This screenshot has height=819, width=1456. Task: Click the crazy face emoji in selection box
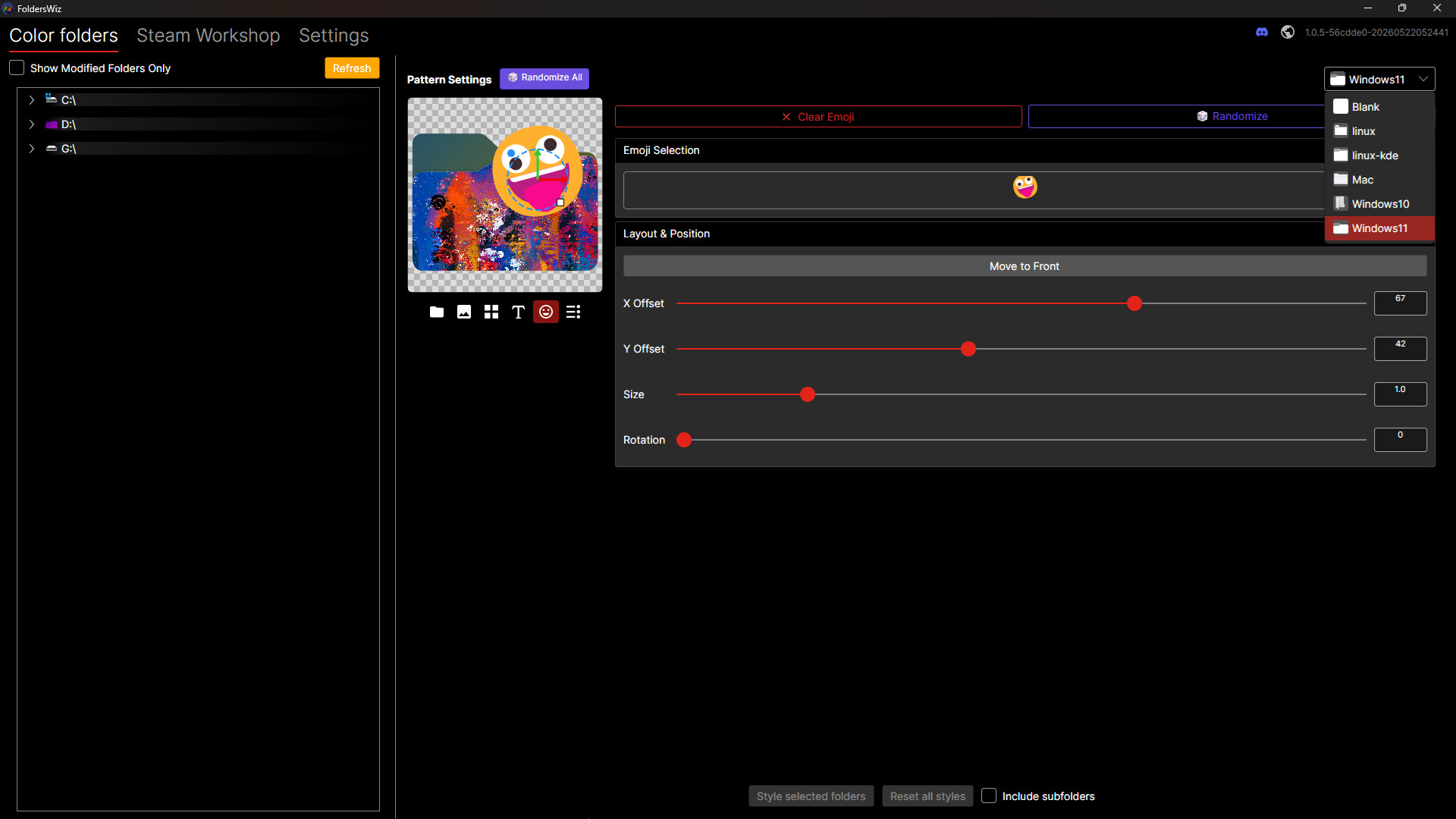[x=1025, y=186]
